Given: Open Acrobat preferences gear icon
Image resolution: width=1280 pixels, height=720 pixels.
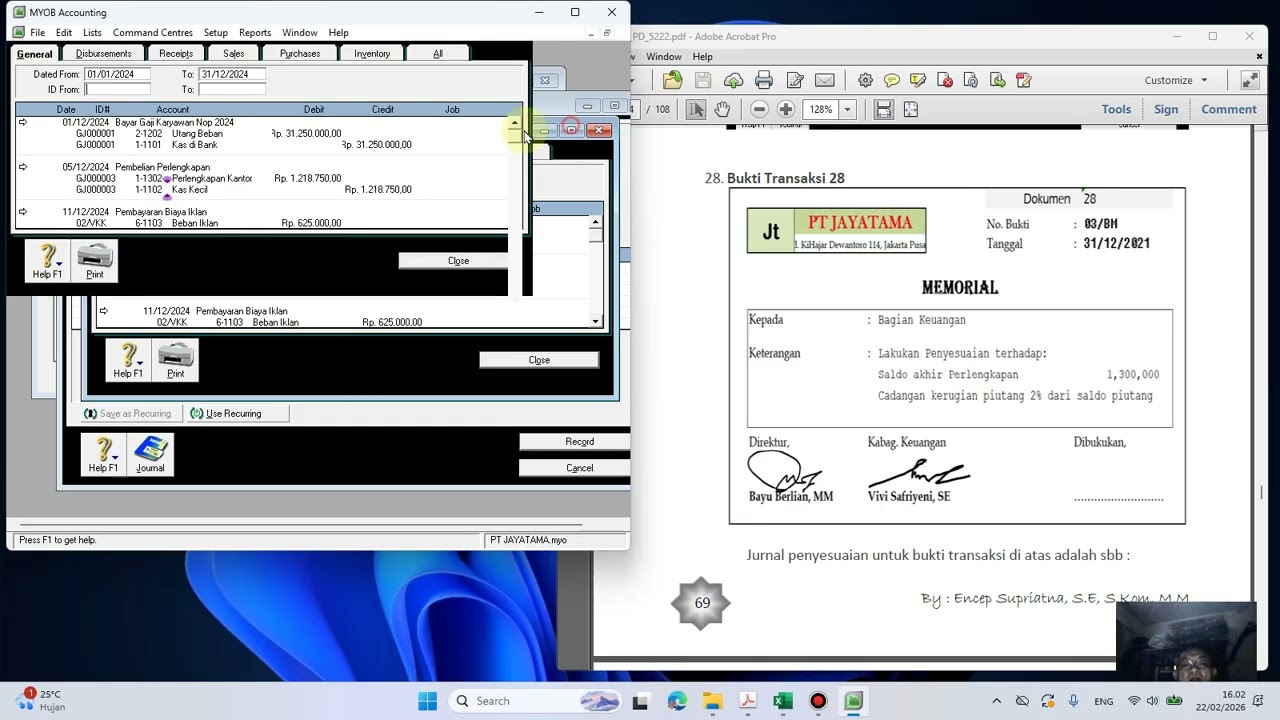Looking at the screenshot, I should click(865, 80).
